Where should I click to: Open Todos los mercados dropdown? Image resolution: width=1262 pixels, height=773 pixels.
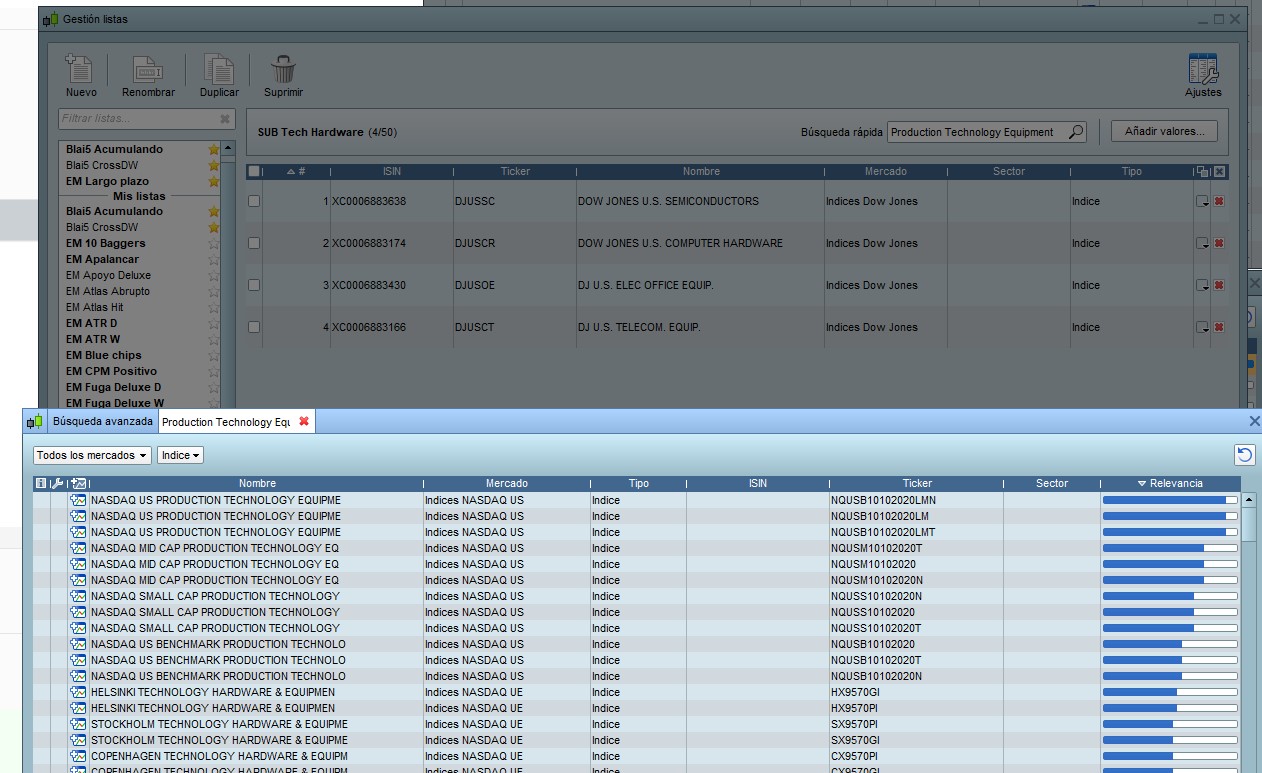click(92, 455)
